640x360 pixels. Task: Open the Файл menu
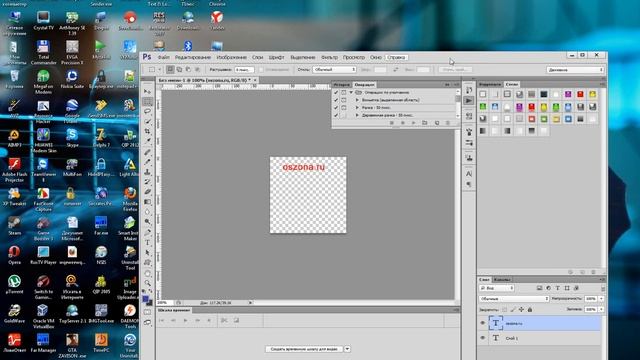click(163, 58)
